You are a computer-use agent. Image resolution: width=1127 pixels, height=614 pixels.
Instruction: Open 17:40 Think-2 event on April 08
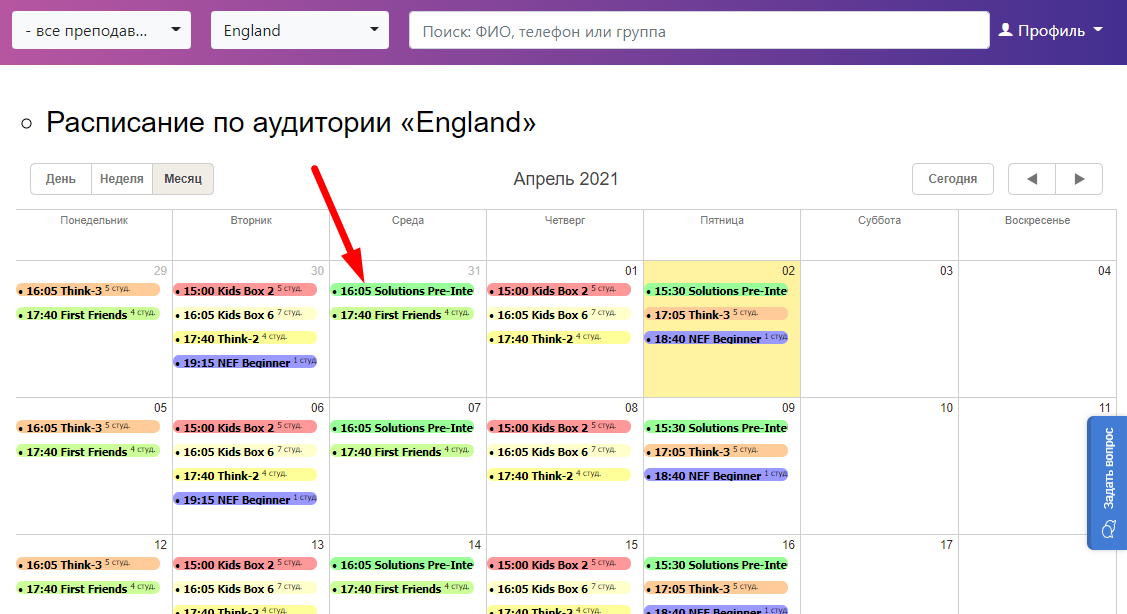[559, 475]
